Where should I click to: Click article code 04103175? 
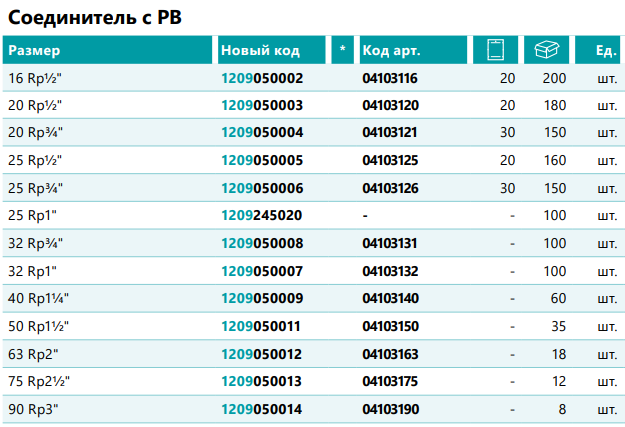pos(390,381)
